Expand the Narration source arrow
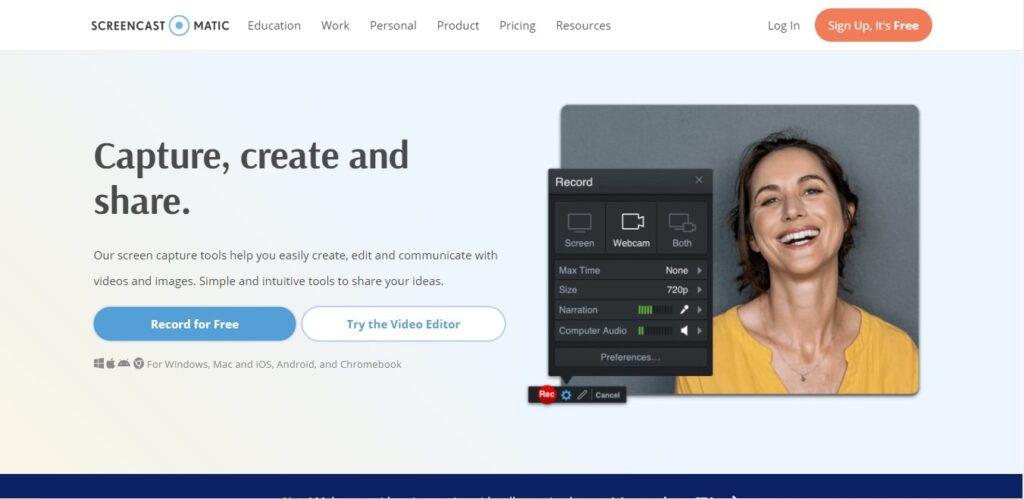This screenshot has height=499, width=1024. point(699,310)
